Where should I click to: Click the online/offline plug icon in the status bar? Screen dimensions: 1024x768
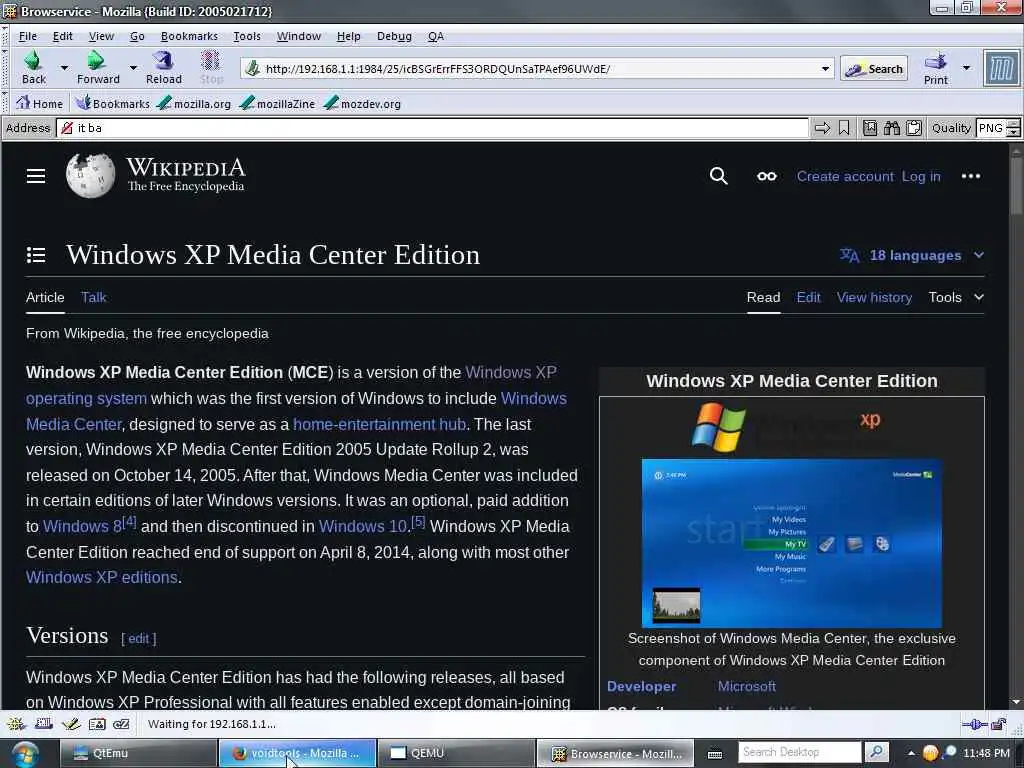974,724
